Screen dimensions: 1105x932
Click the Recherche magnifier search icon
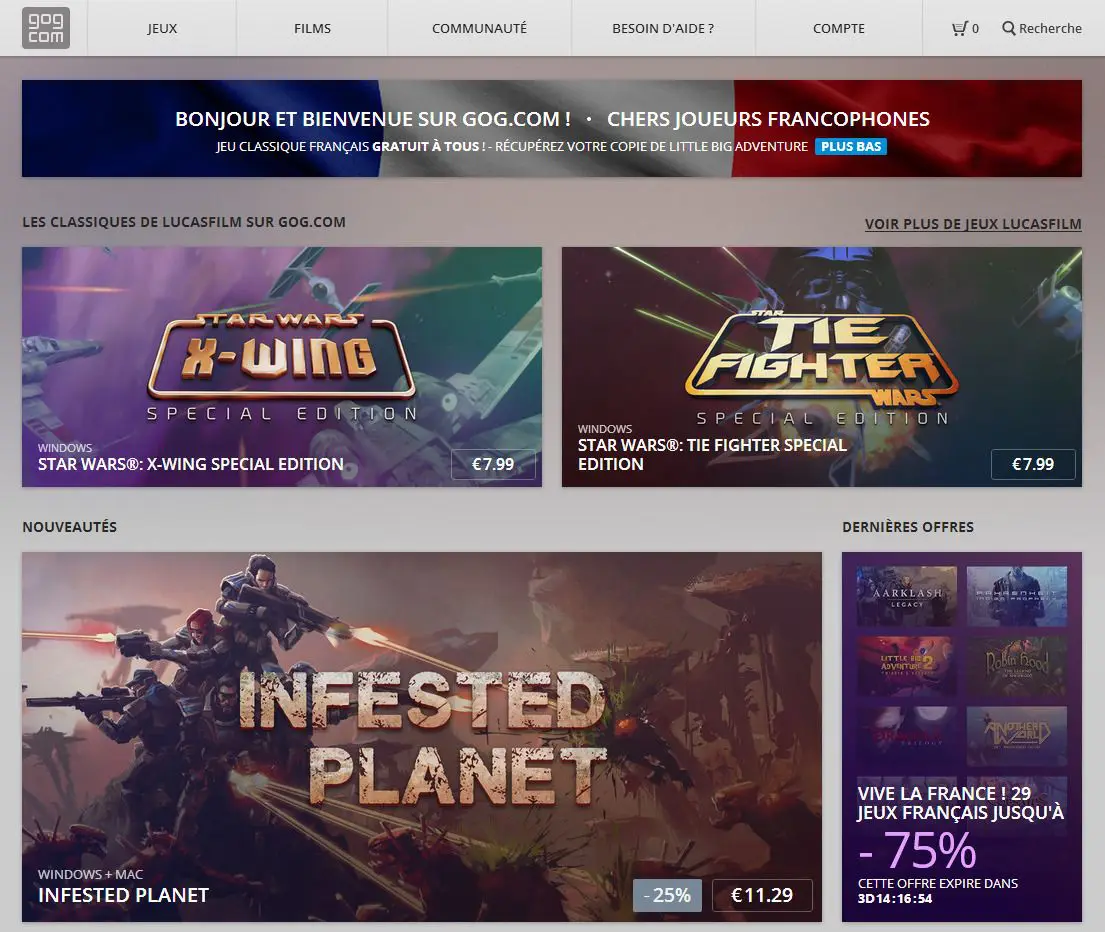click(1008, 29)
